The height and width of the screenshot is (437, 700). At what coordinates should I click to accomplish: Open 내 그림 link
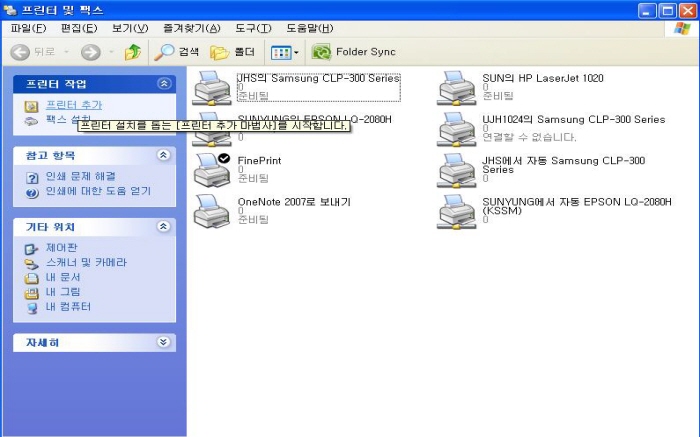click(63, 291)
